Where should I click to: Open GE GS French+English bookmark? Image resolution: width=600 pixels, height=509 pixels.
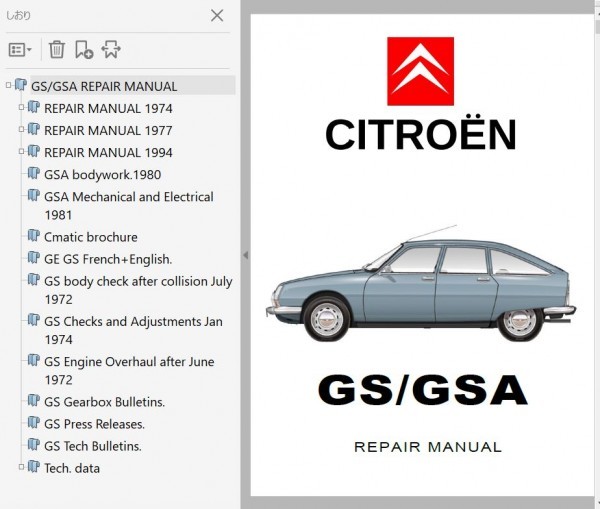[x=108, y=259]
